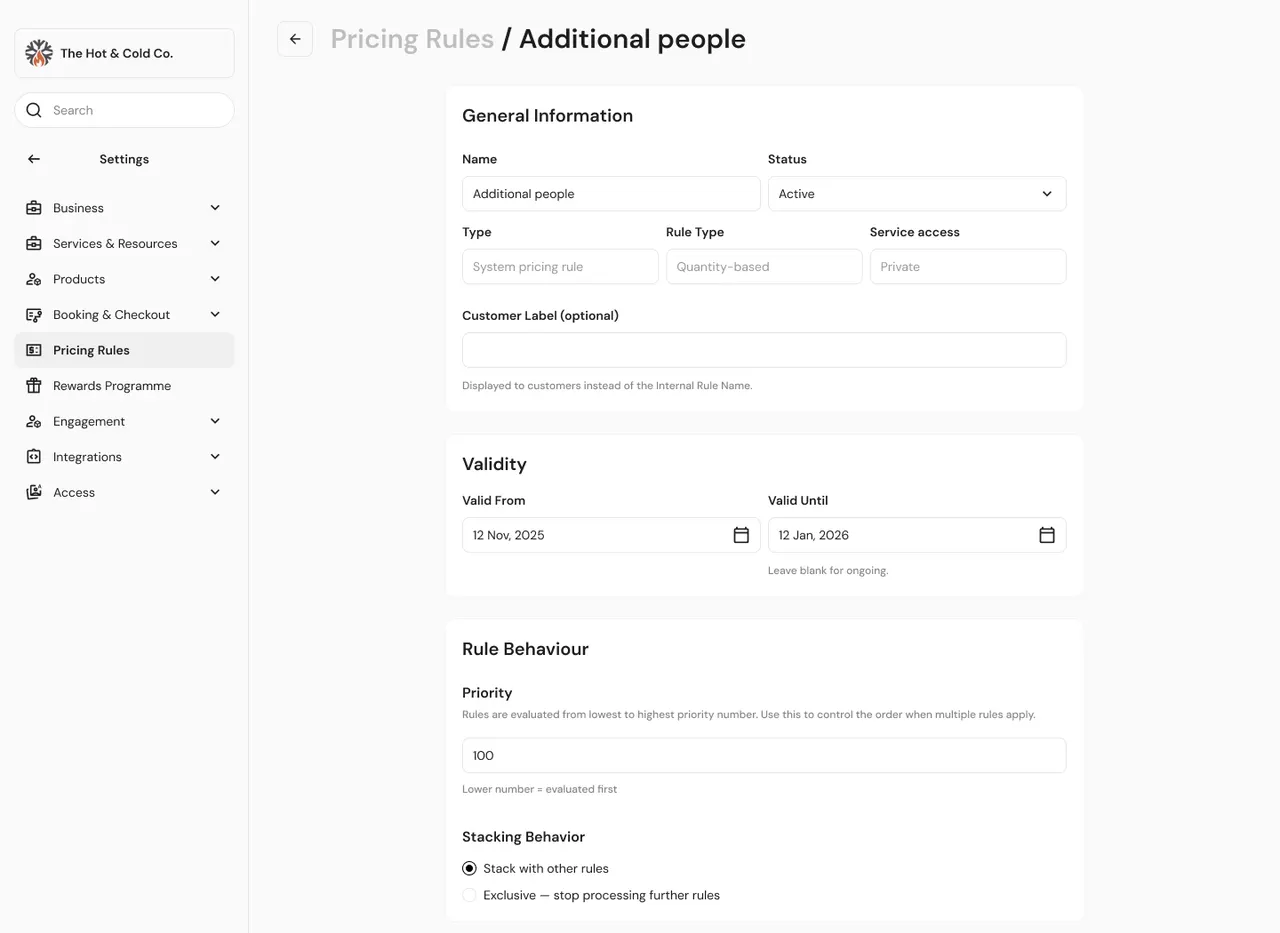1280x933 pixels.
Task: Click the Services & Resources icon
Action: click(34, 243)
